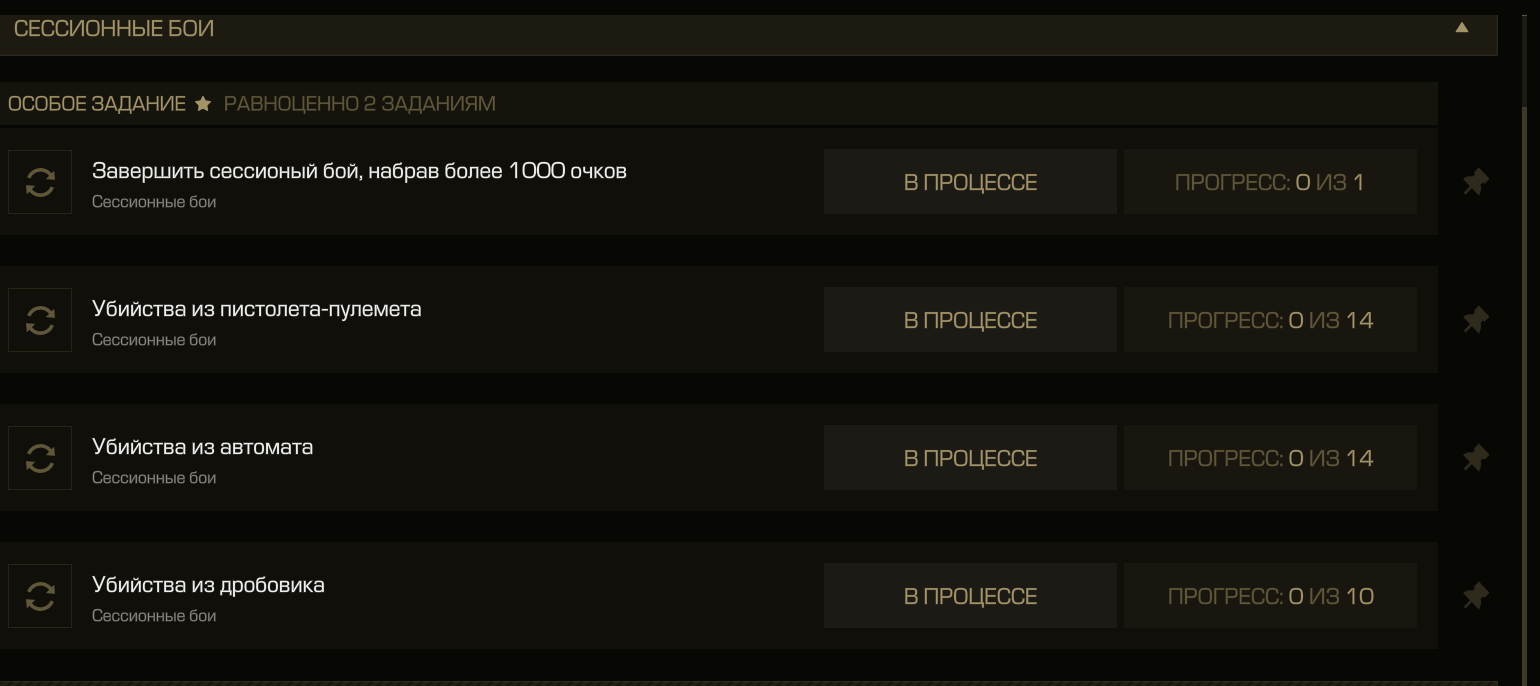This screenshot has height=686, width=1540.
Task: Select В процессе for assault rifle kills
Action: point(970,458)
